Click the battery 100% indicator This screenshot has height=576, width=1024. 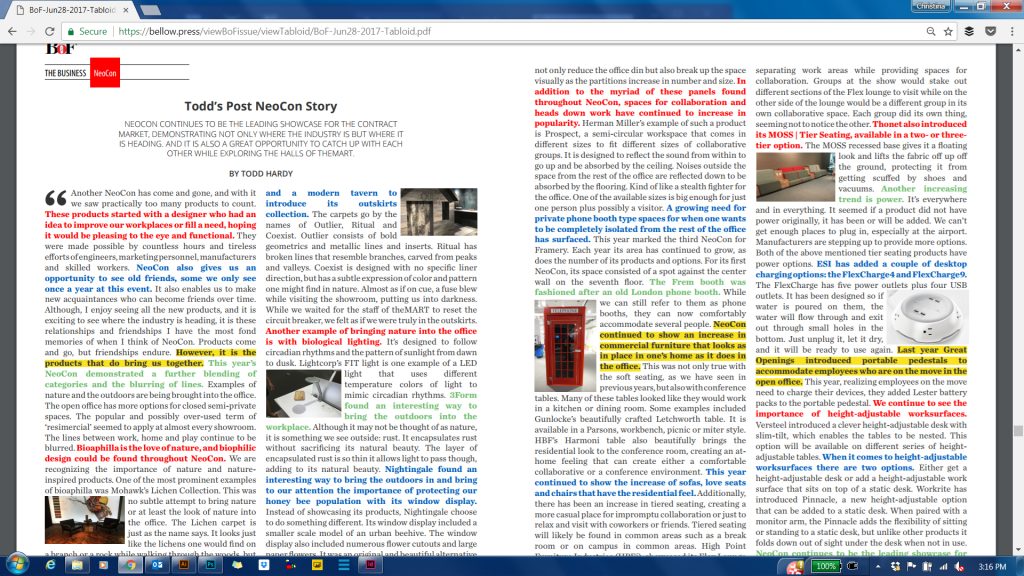click(x=825, y=566)
